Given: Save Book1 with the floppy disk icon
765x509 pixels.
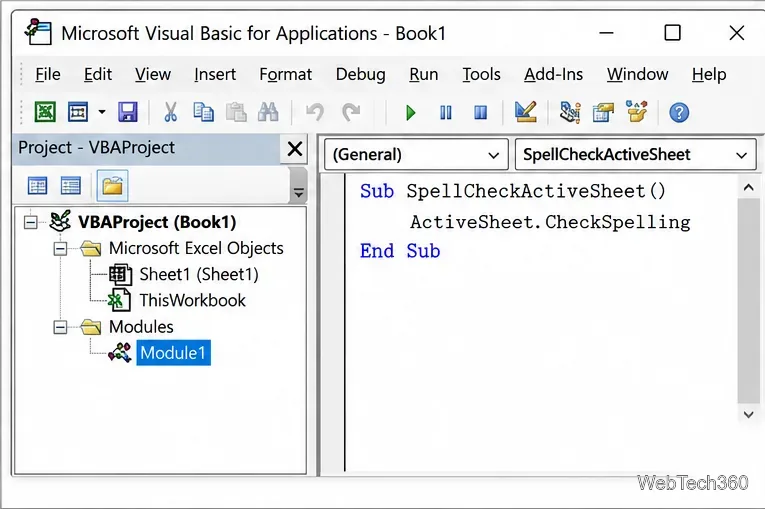Looking at the screenshot, I should (x=128, y=112).
